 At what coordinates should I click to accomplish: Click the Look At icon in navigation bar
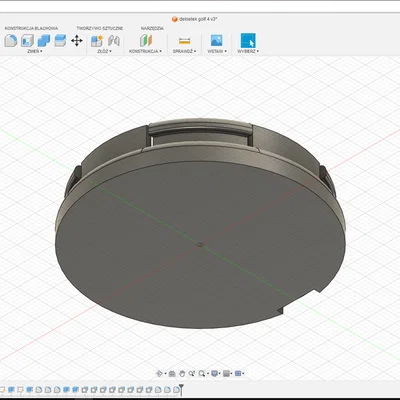tap(172, 373)
